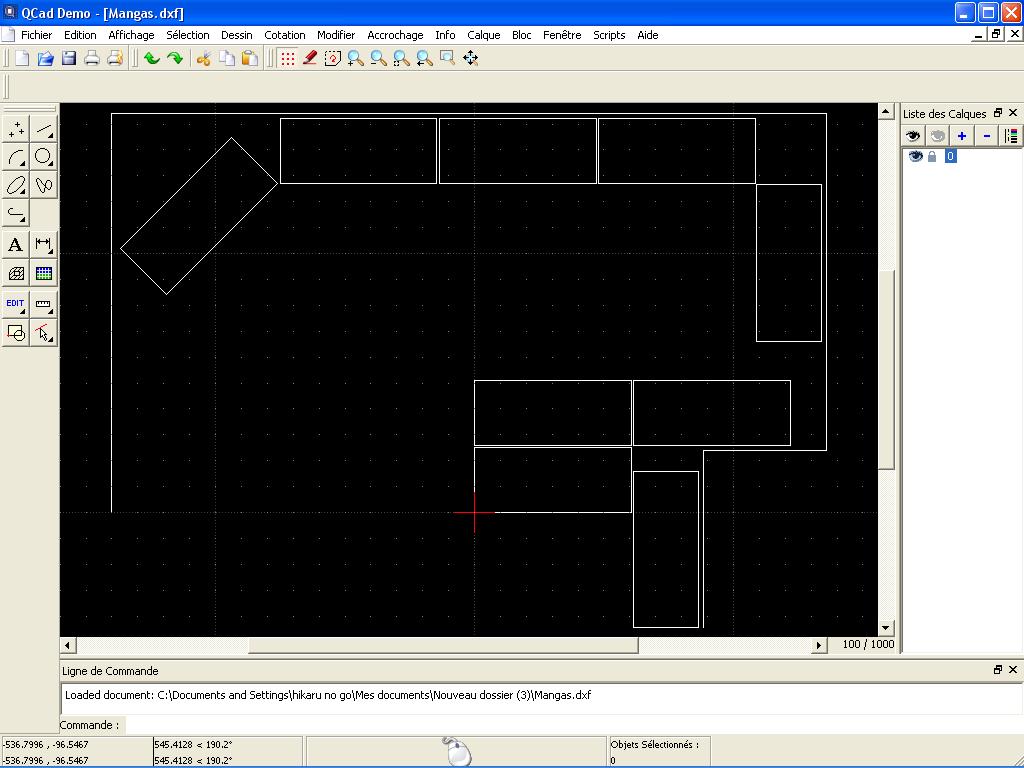Screen dimensions: 1024x768
Task: Toggle visibility eye of layer 0
Action: pos(915,157)
